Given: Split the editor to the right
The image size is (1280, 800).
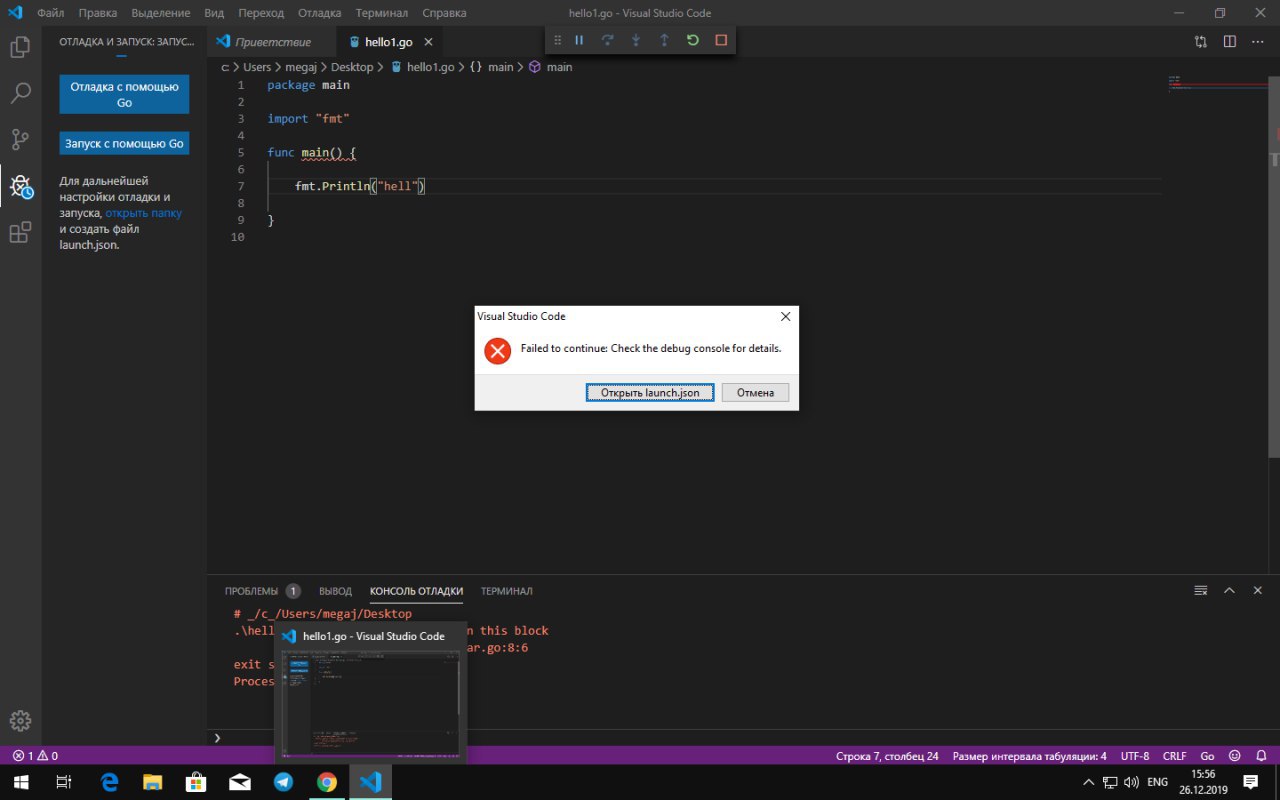Looking at the screenshot, I should pos(1230,42).
